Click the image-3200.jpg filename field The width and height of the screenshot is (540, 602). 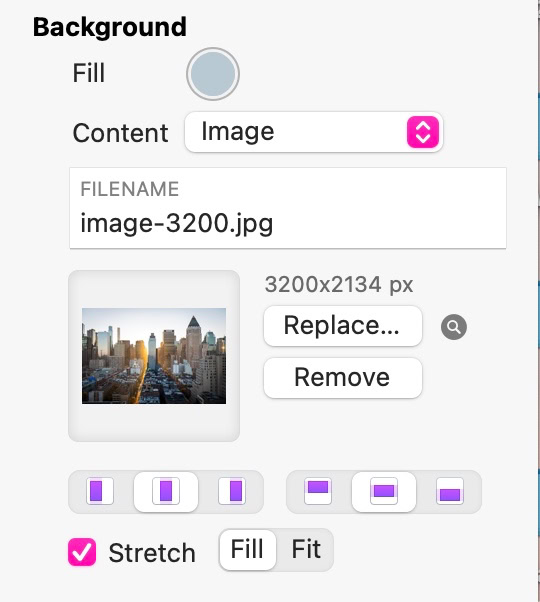288,208
